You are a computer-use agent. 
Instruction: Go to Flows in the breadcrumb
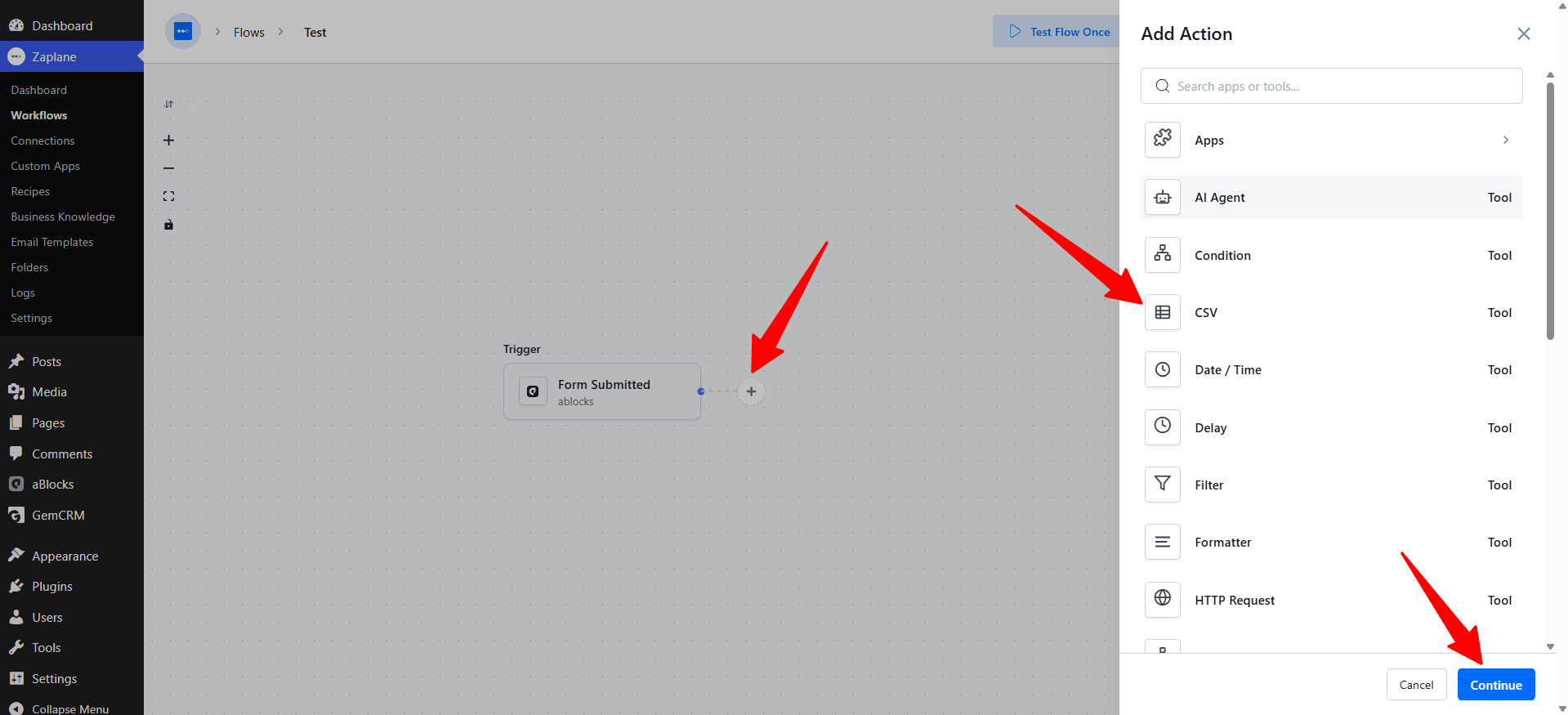(x=249, y=32)
